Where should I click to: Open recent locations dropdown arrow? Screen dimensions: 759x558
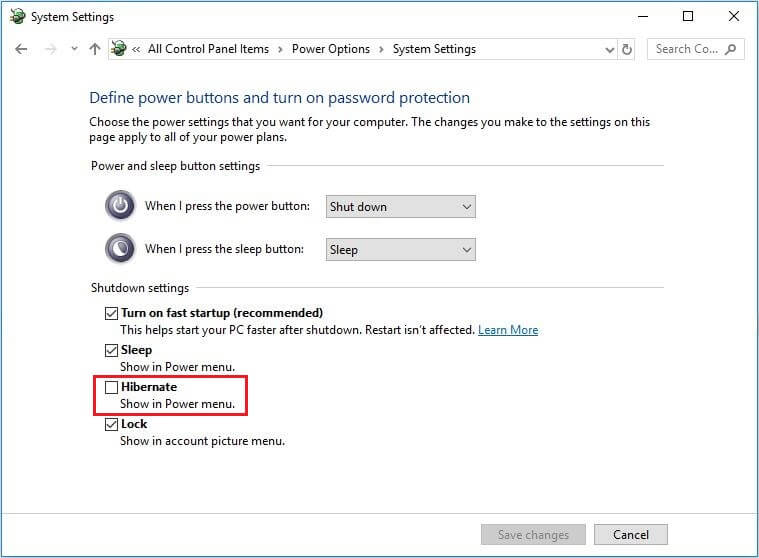tap(74, 49)
